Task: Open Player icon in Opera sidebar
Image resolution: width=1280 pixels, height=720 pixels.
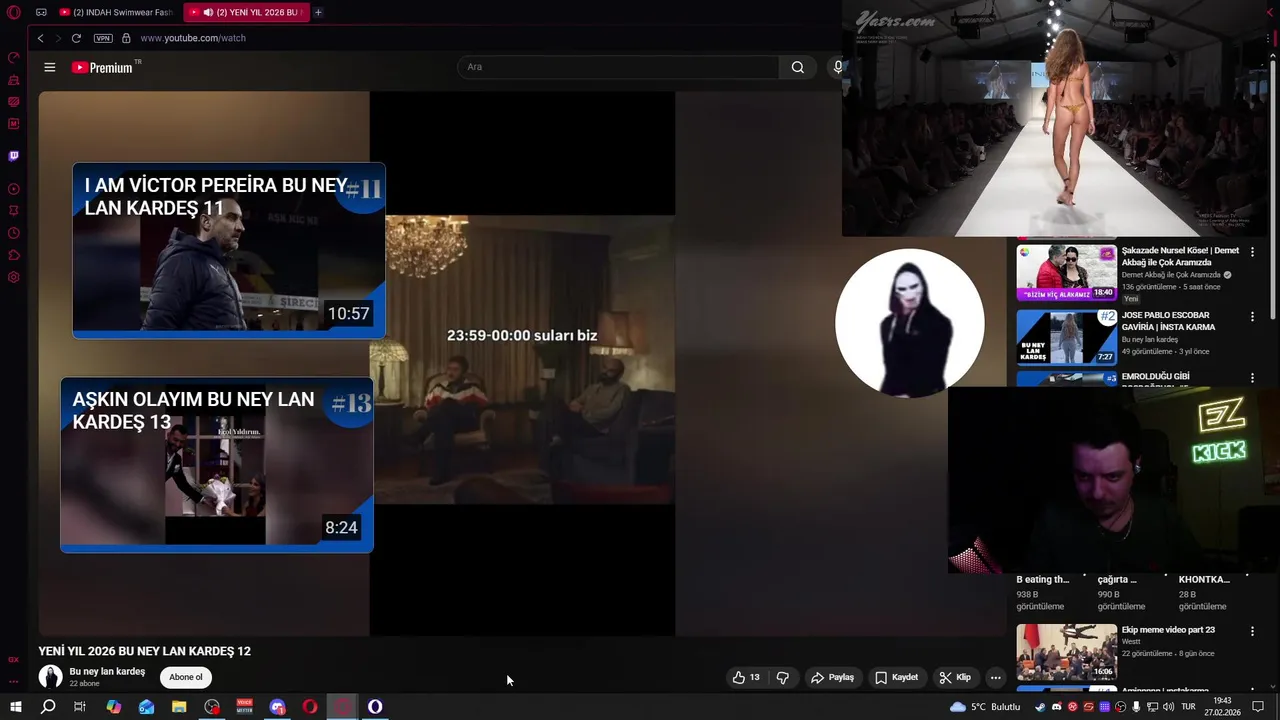Action: (x=14, y=189)
